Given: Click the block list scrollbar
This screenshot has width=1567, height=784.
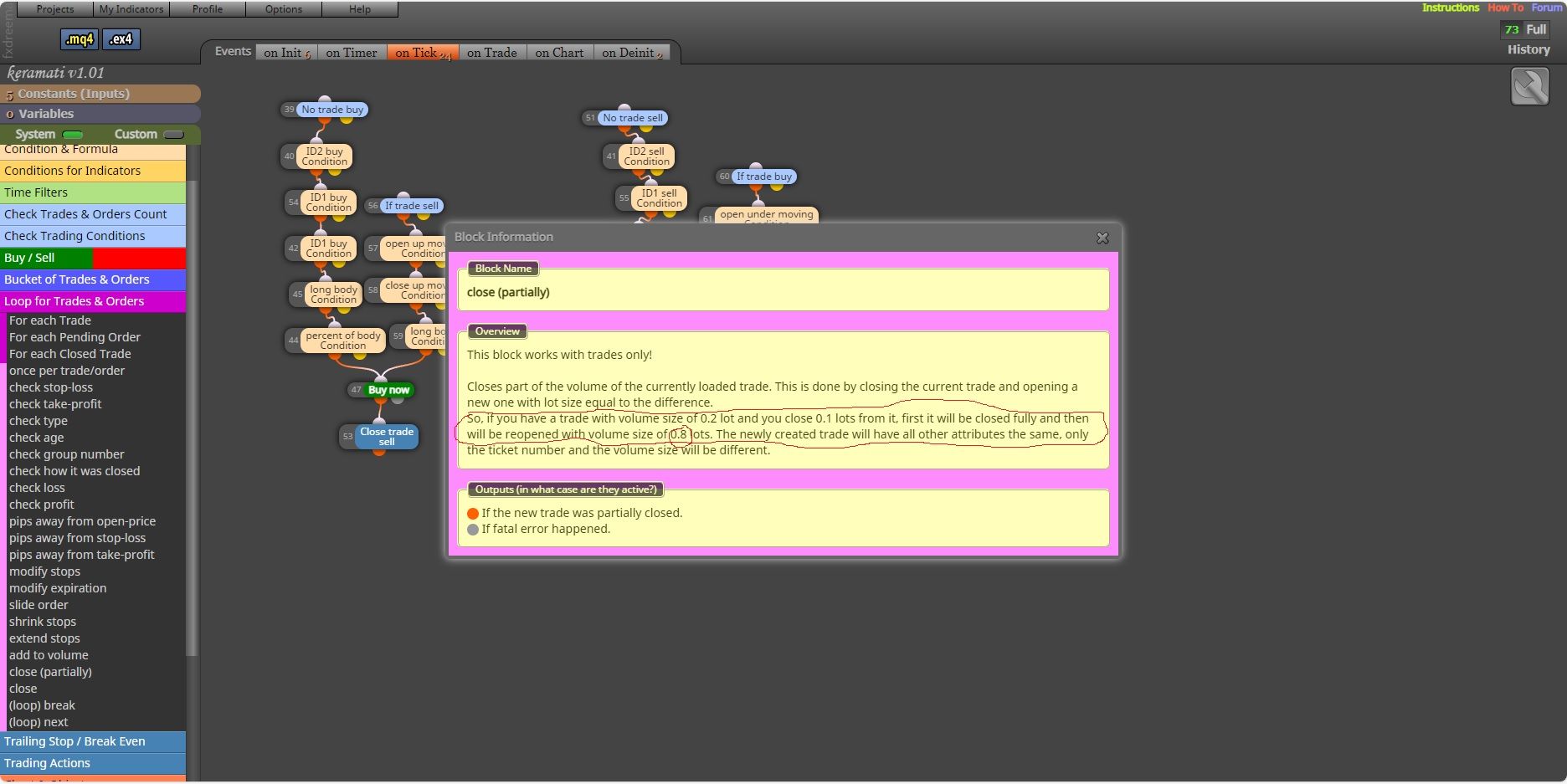Looking at the screenshot, I should coord(192,418).
